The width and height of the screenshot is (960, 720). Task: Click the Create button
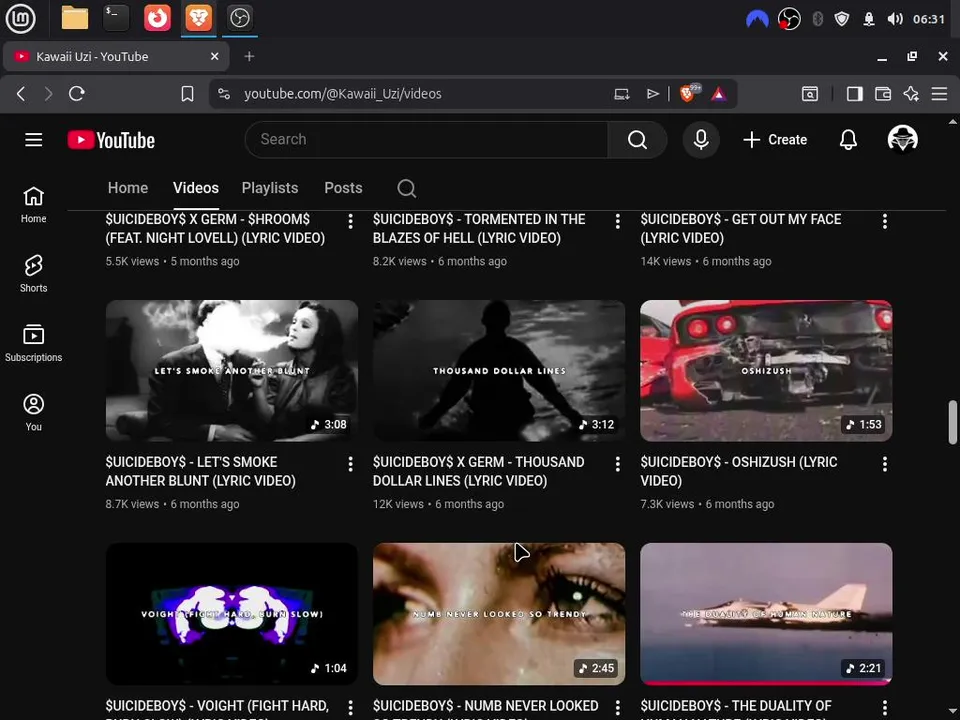pos(775,140)
